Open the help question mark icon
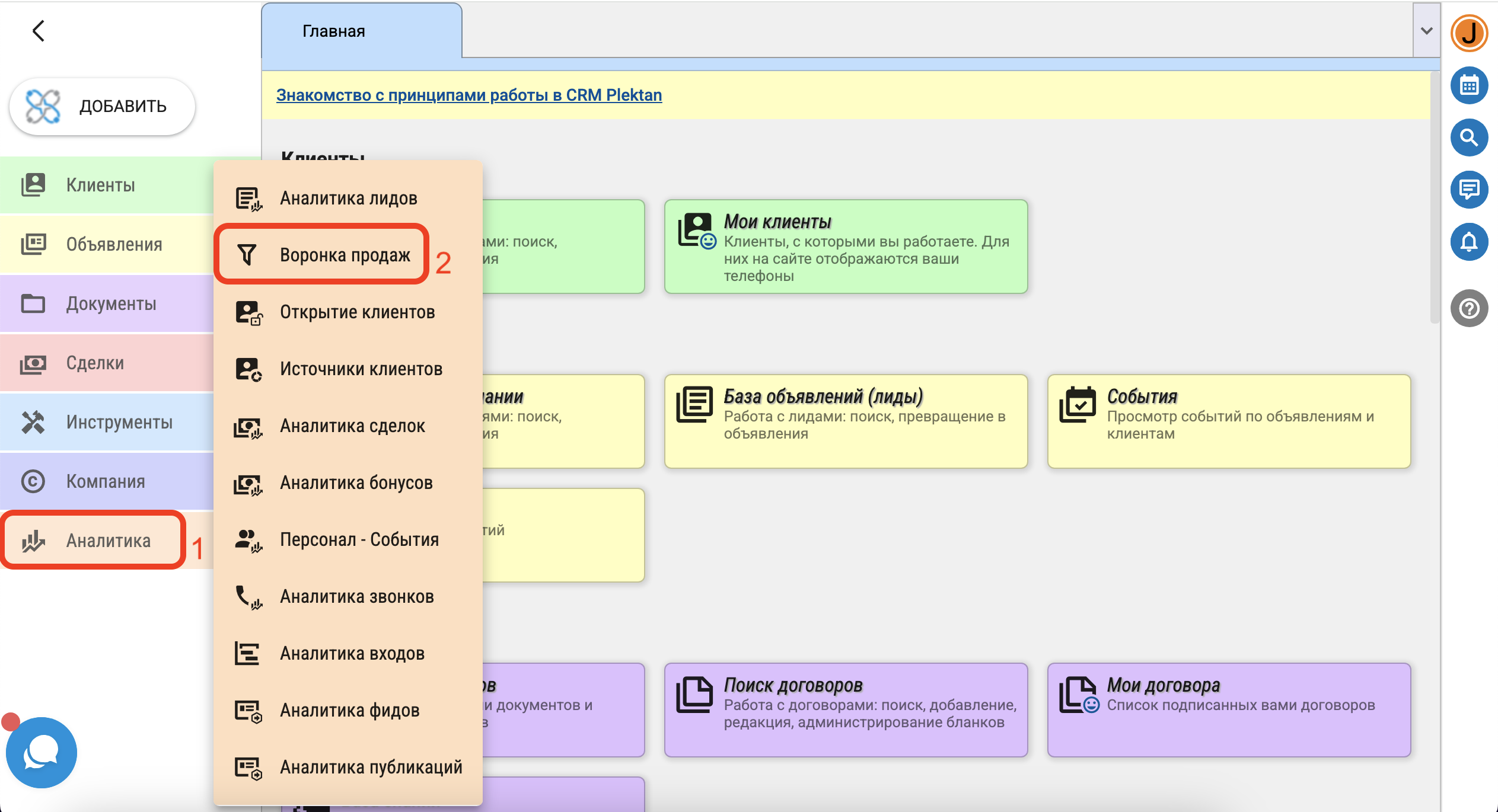 coord(1469,308)
